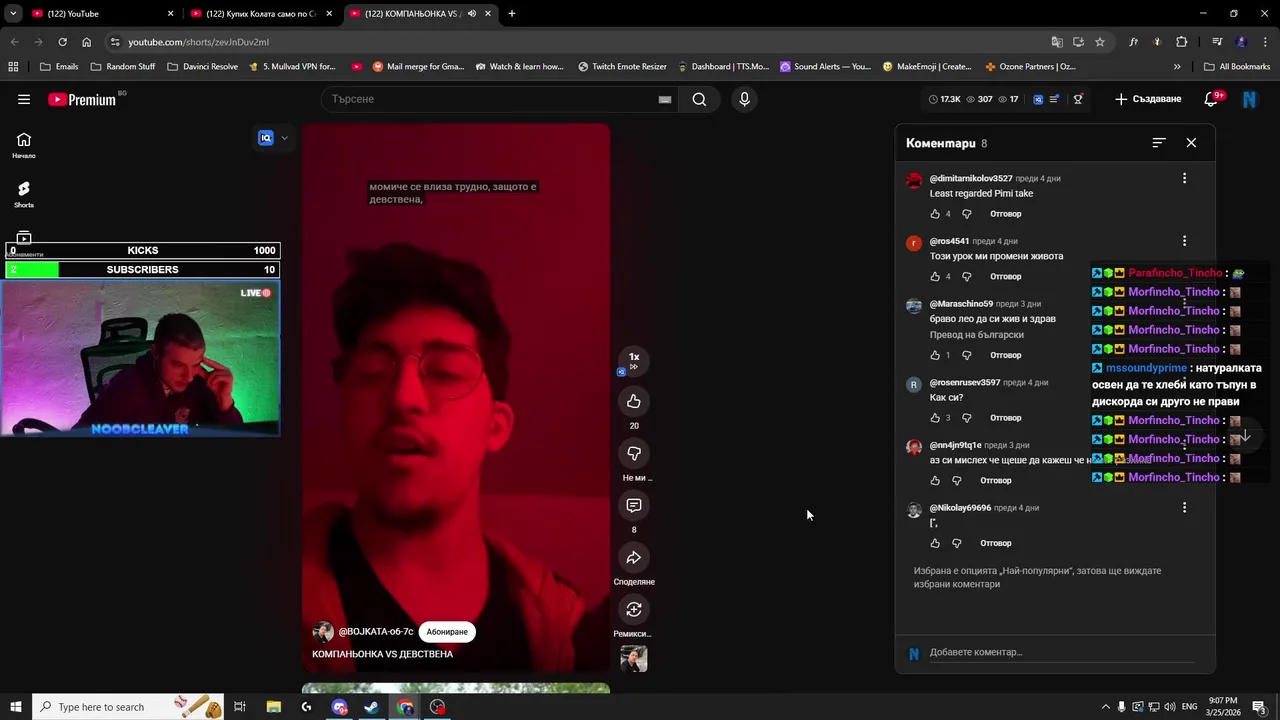Open the @BOJKATA-o6-7c channel link
The image size is (1280, 720).
coord(375,632)
